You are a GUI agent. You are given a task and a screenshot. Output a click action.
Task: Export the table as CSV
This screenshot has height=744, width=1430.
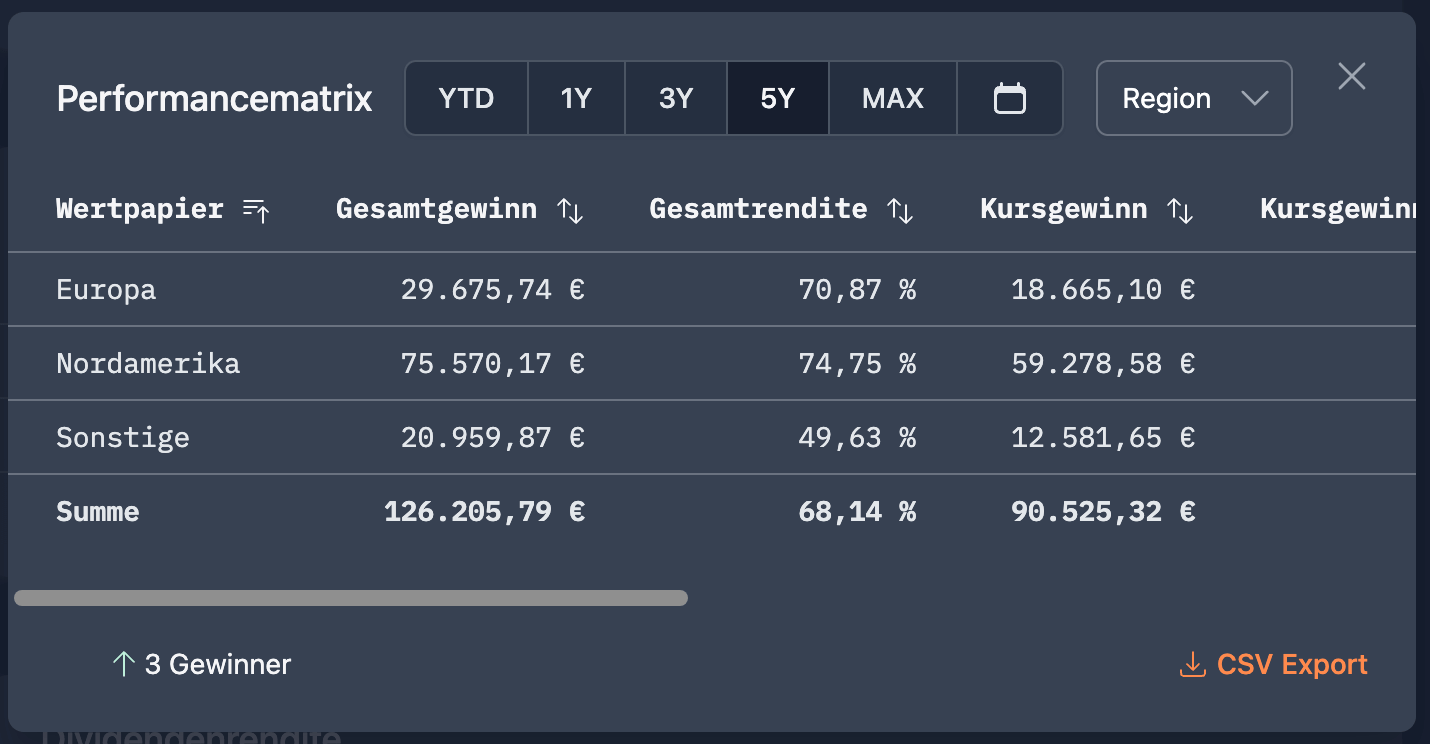pyautogui.click(x=1291, y=664)
